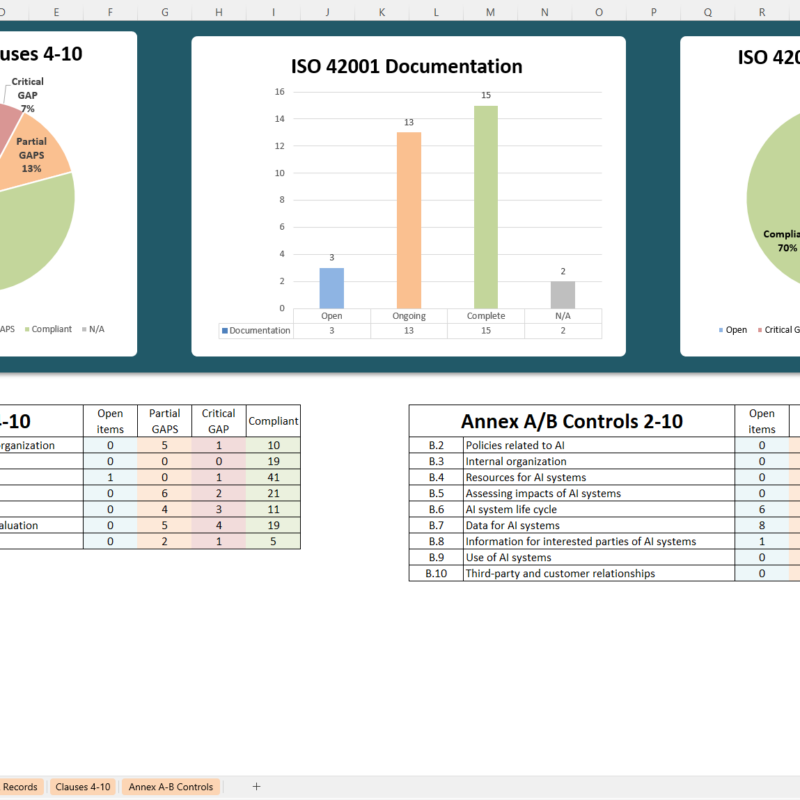Screen dimensions: 800x800
Task: Select the Compliant column header cell in table
Action: coord(273,421)
